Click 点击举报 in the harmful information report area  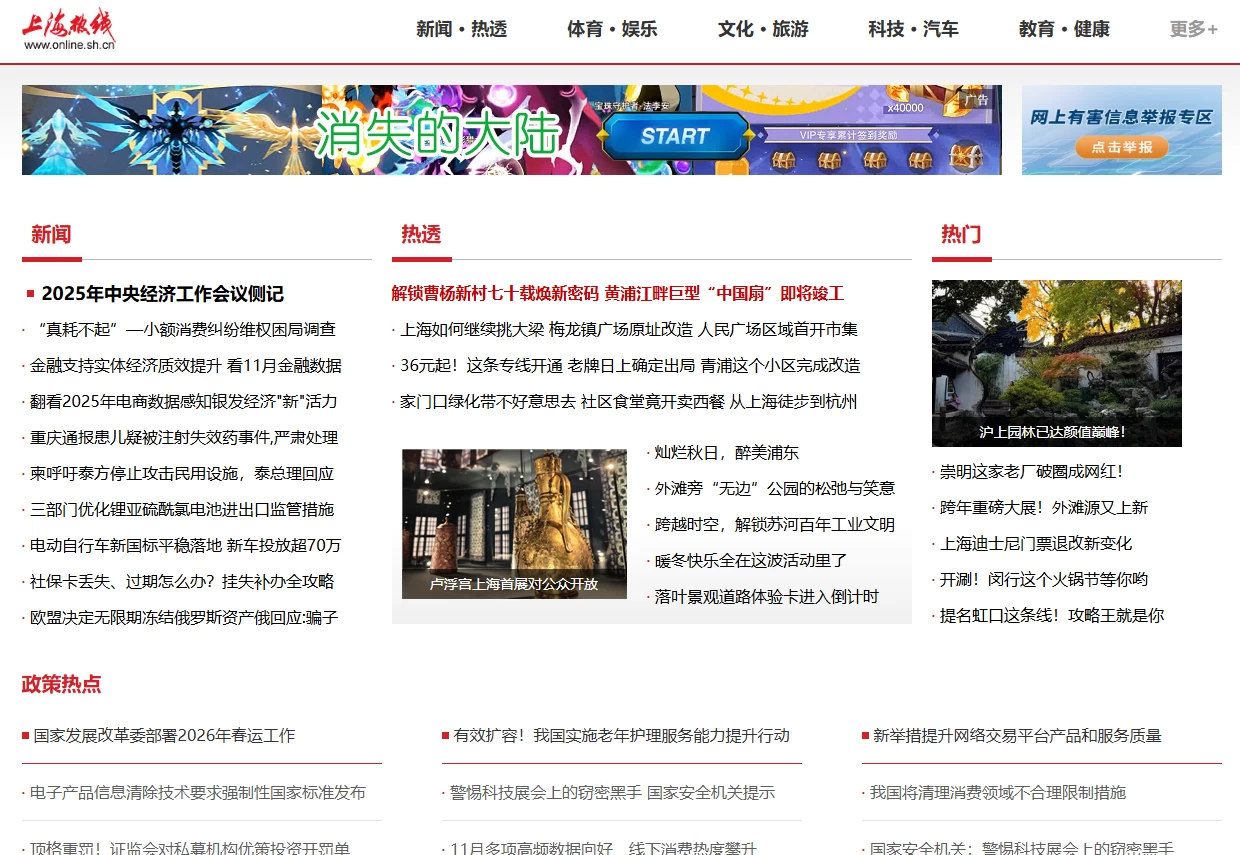1121,146
